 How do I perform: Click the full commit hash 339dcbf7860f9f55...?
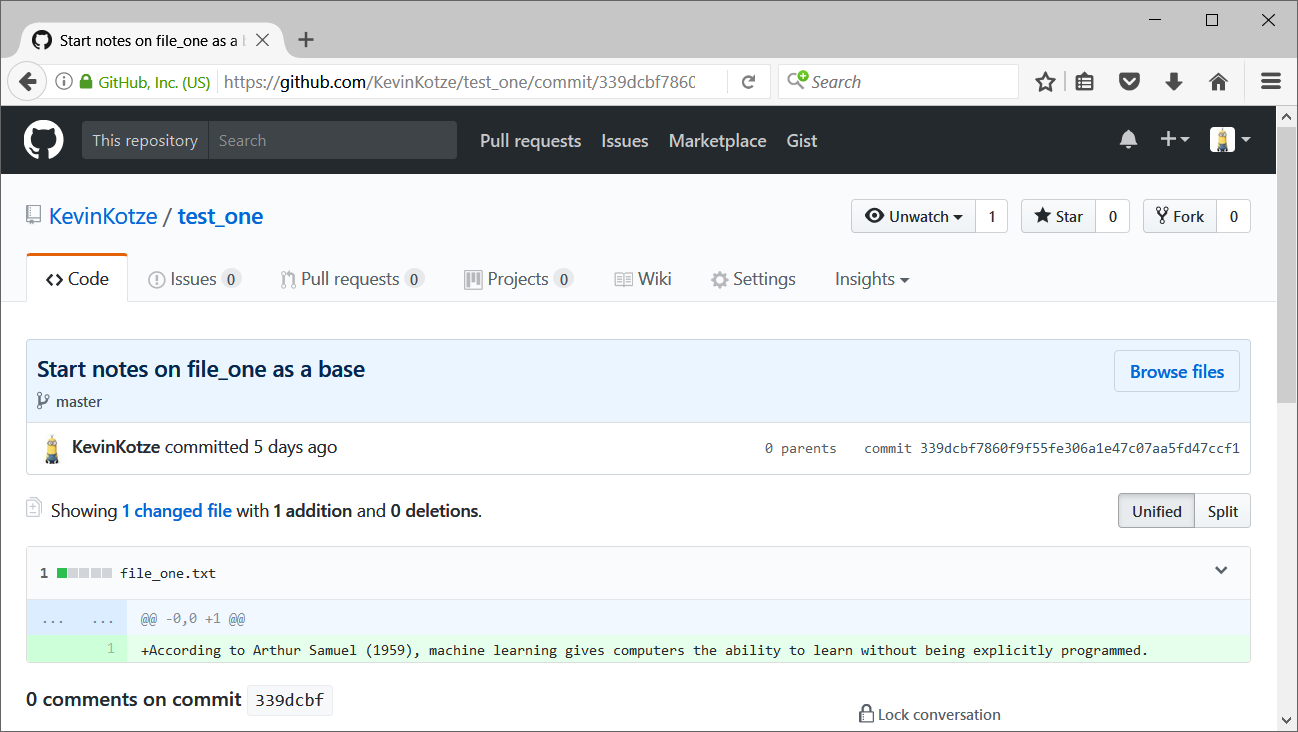pos(1080,448)
